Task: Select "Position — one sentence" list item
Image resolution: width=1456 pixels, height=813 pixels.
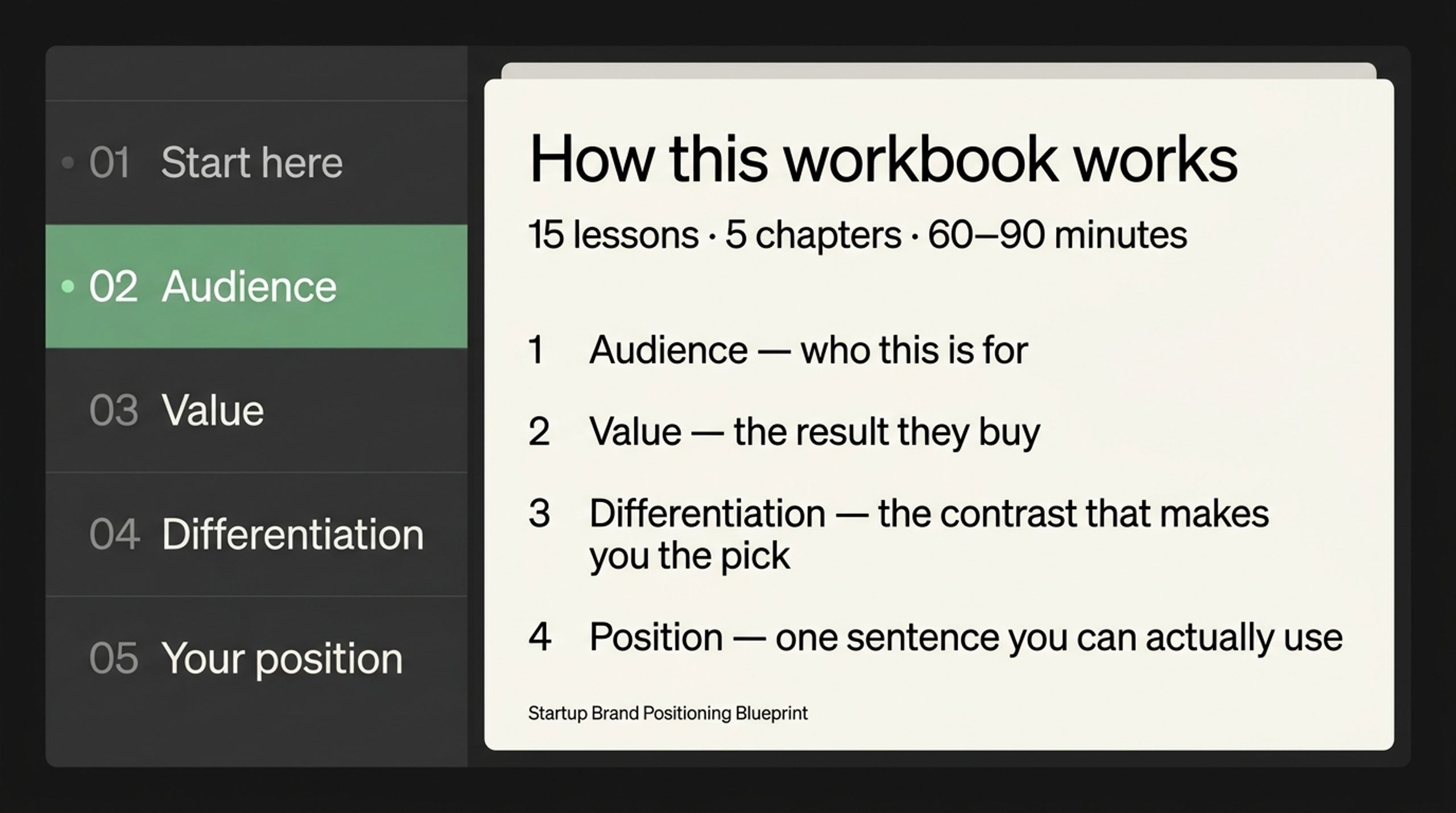Action: 966,637
